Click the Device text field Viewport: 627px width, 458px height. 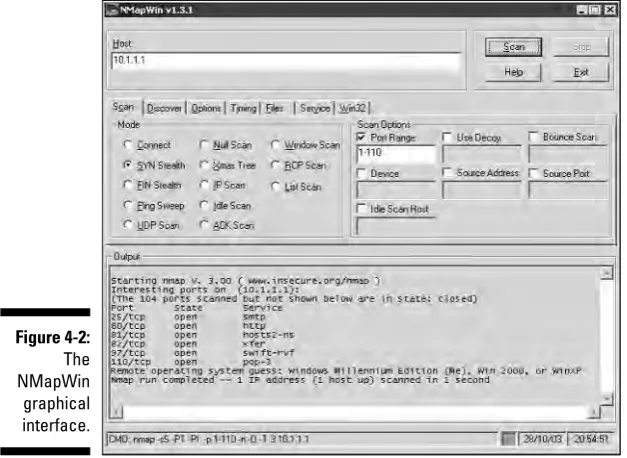click(x=396, y=190)
